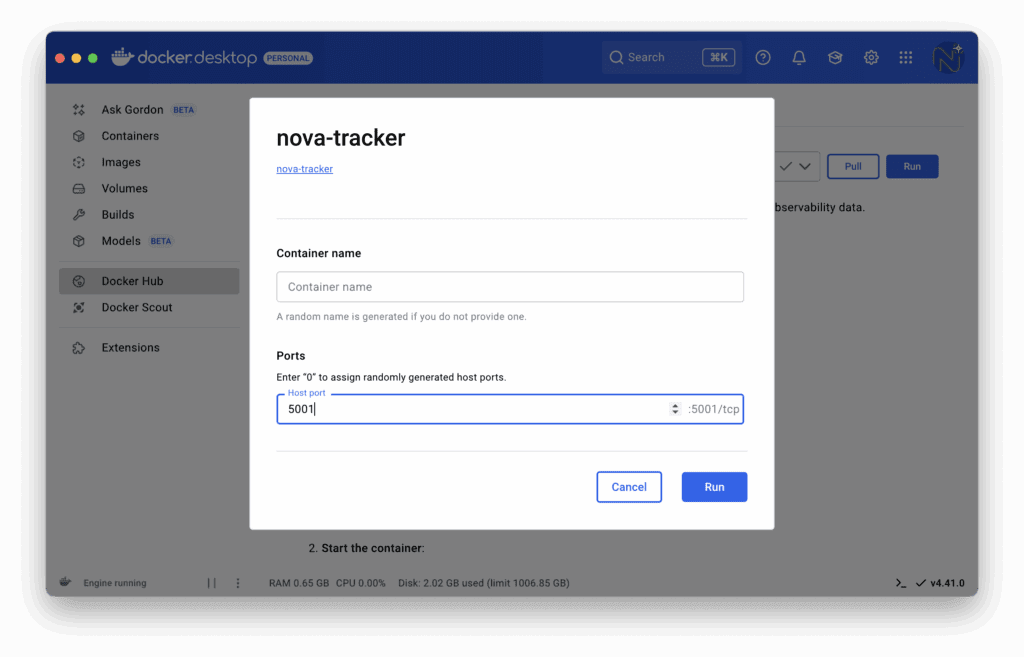Click the Ask Gordon sparkle icon

[x=79, y=110]
